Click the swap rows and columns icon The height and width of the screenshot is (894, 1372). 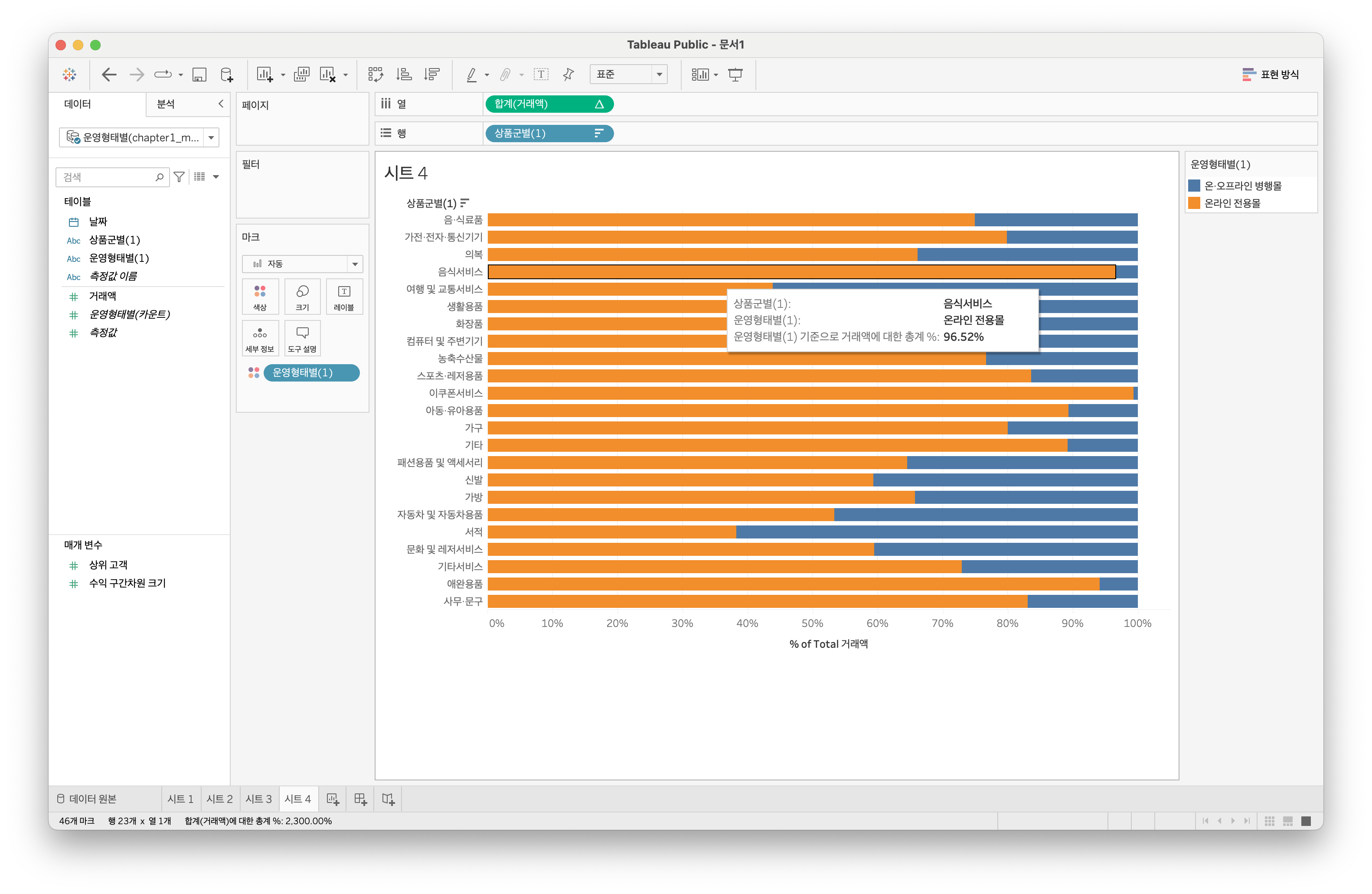375,75
